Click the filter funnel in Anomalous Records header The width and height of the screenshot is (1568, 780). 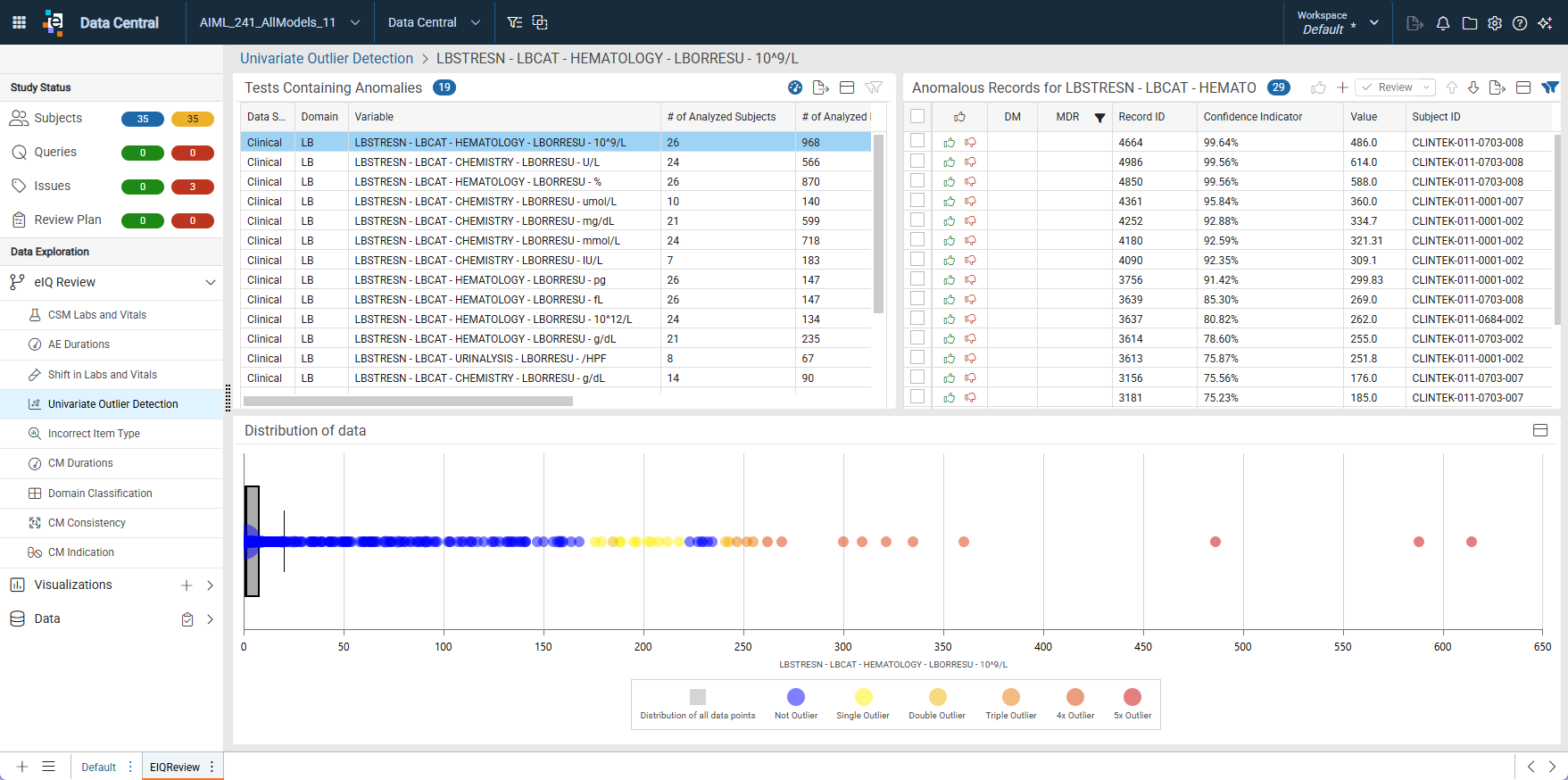pos(1550,87)
